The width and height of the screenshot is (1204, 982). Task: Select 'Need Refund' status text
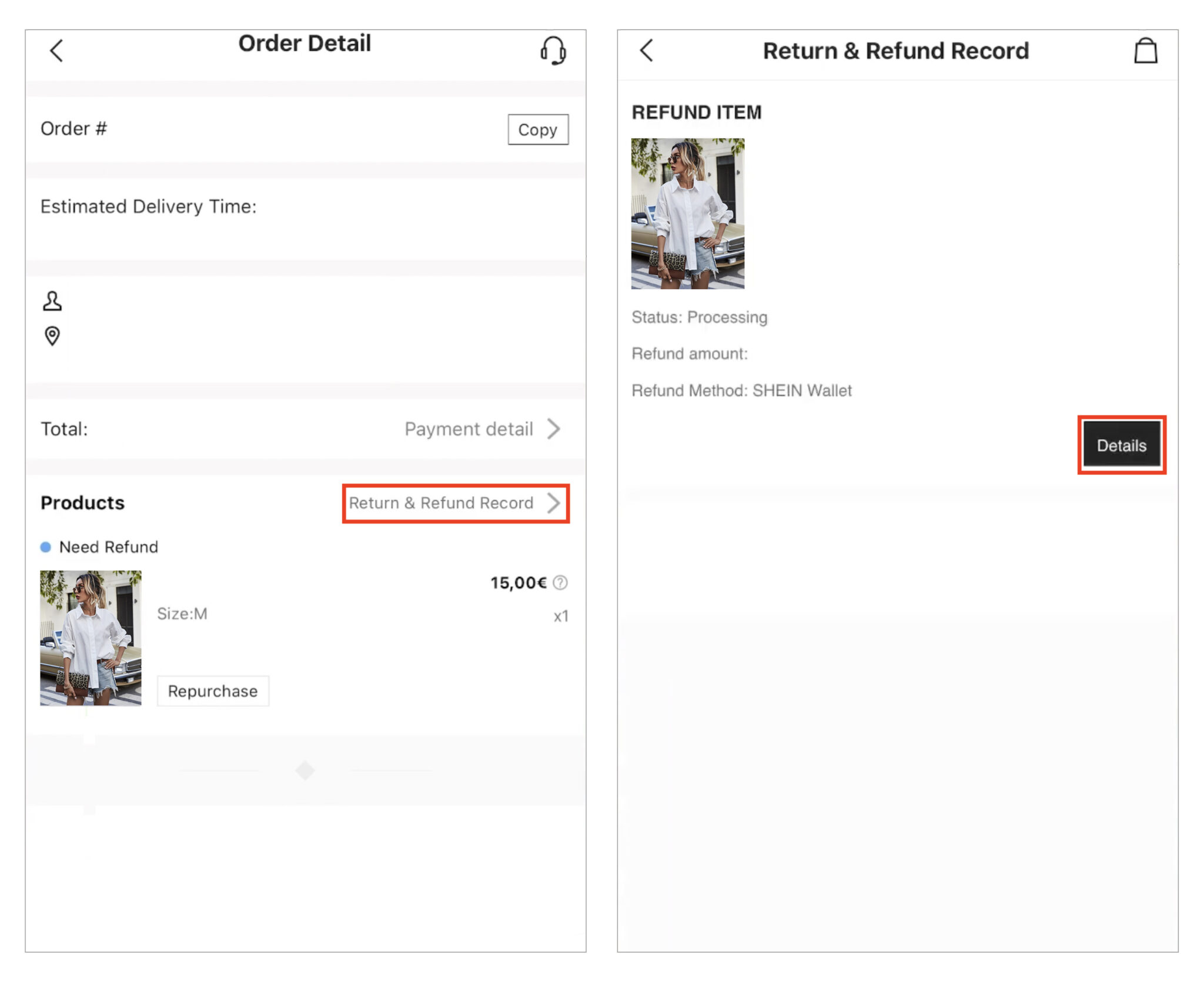[109, 547]
